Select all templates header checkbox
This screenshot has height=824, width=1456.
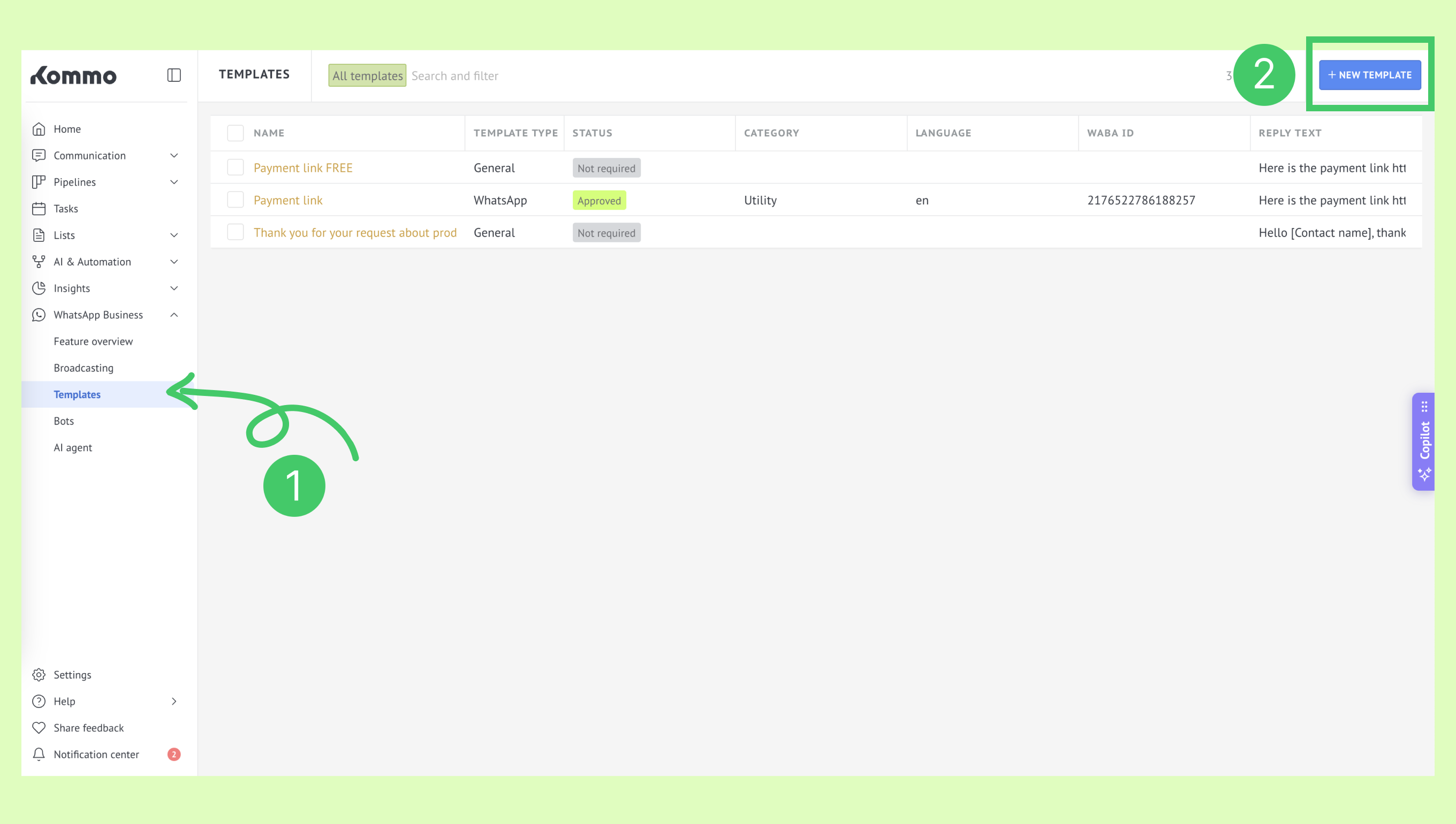235,133
